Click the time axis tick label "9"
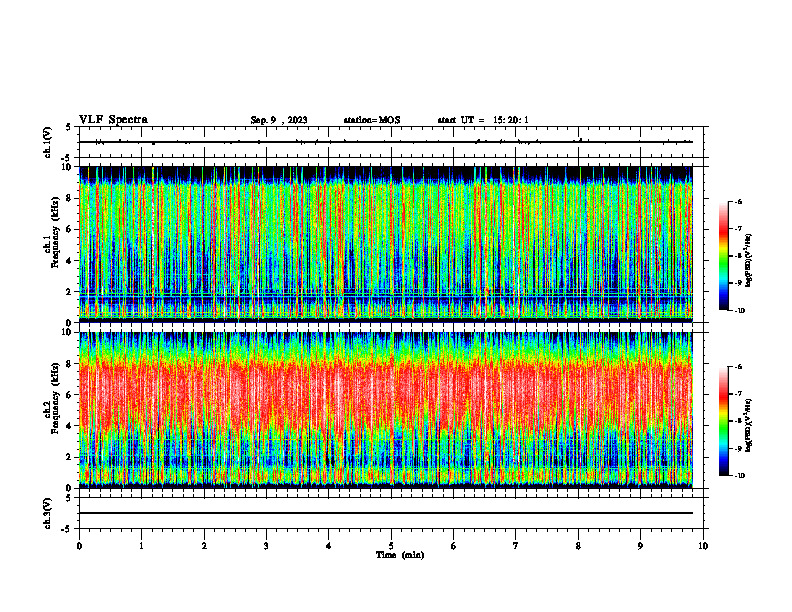The image size is (792, 612). [x=640, y=546]
